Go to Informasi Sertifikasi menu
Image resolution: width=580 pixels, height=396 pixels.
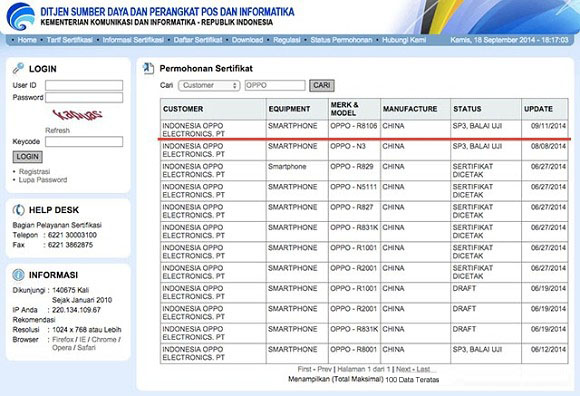pos(133,40)
